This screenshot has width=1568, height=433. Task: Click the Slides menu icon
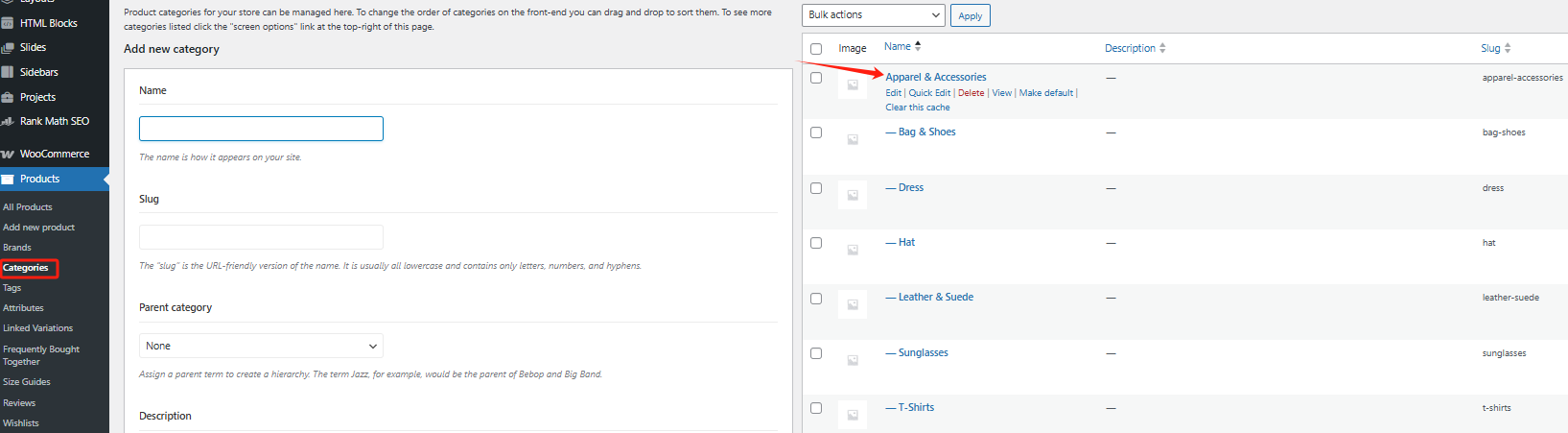pos(8,47)
